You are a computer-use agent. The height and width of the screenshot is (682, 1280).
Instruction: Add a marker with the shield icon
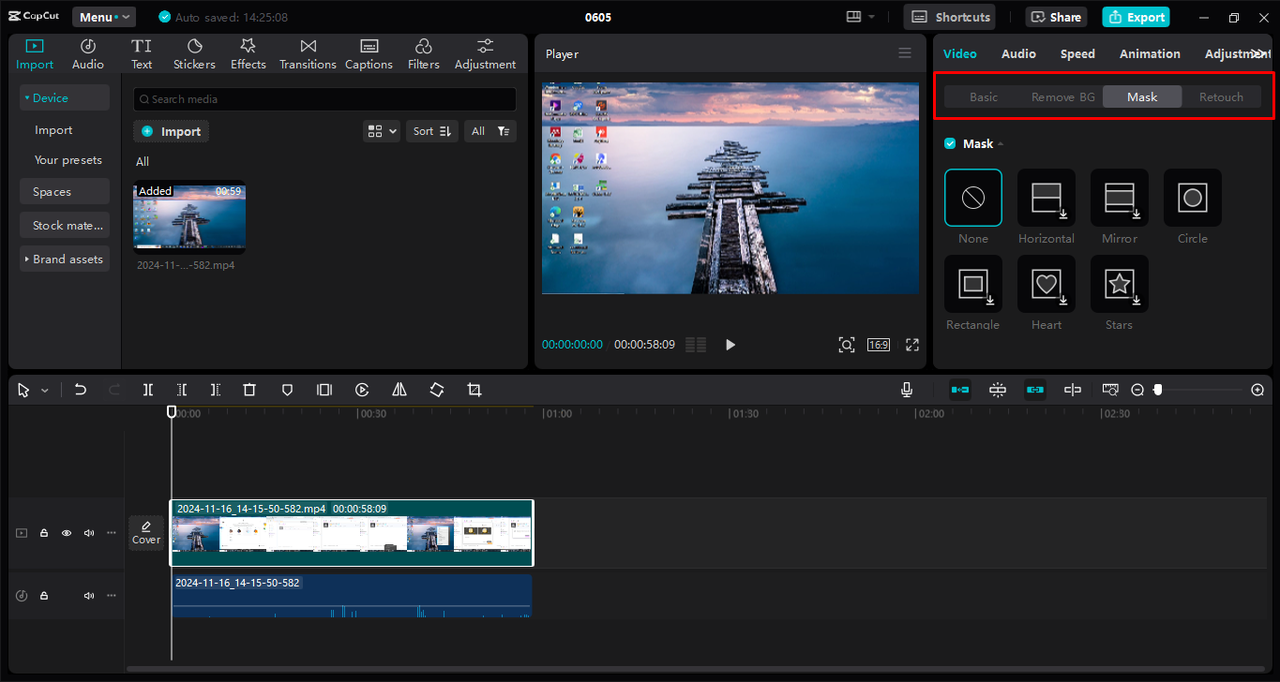[x=287, y=390]
